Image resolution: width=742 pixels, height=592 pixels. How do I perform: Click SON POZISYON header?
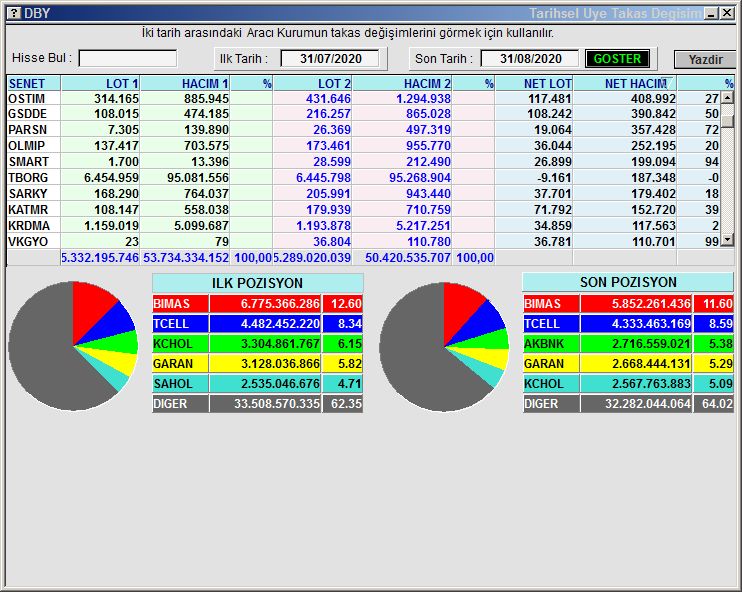coord(628,282)
